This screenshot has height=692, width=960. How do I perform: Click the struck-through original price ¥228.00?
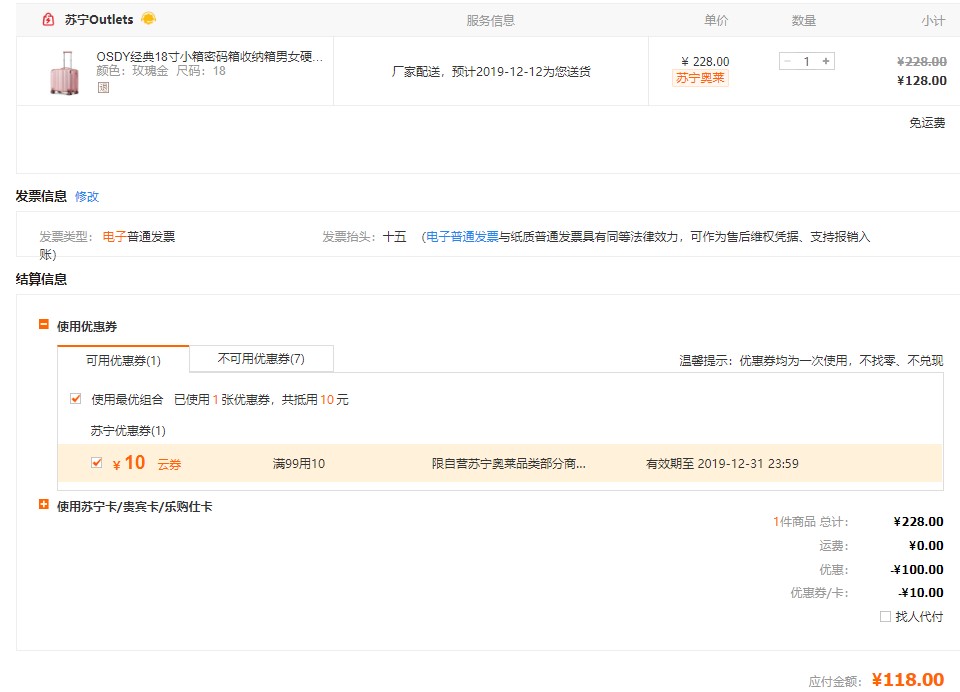(x=922, y=61)
